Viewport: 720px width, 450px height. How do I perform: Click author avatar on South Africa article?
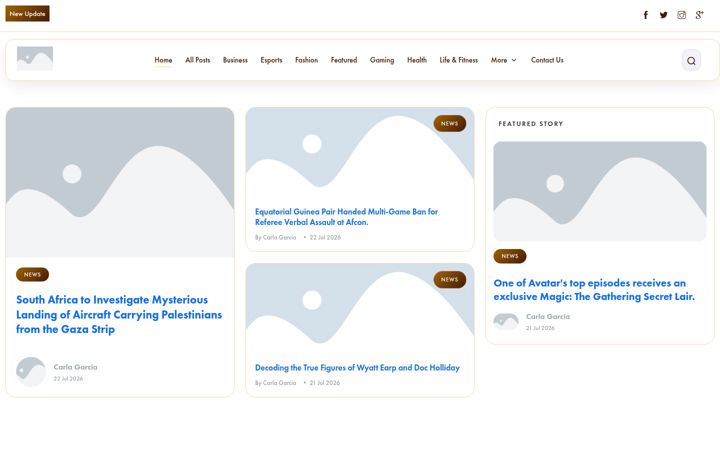31,372
